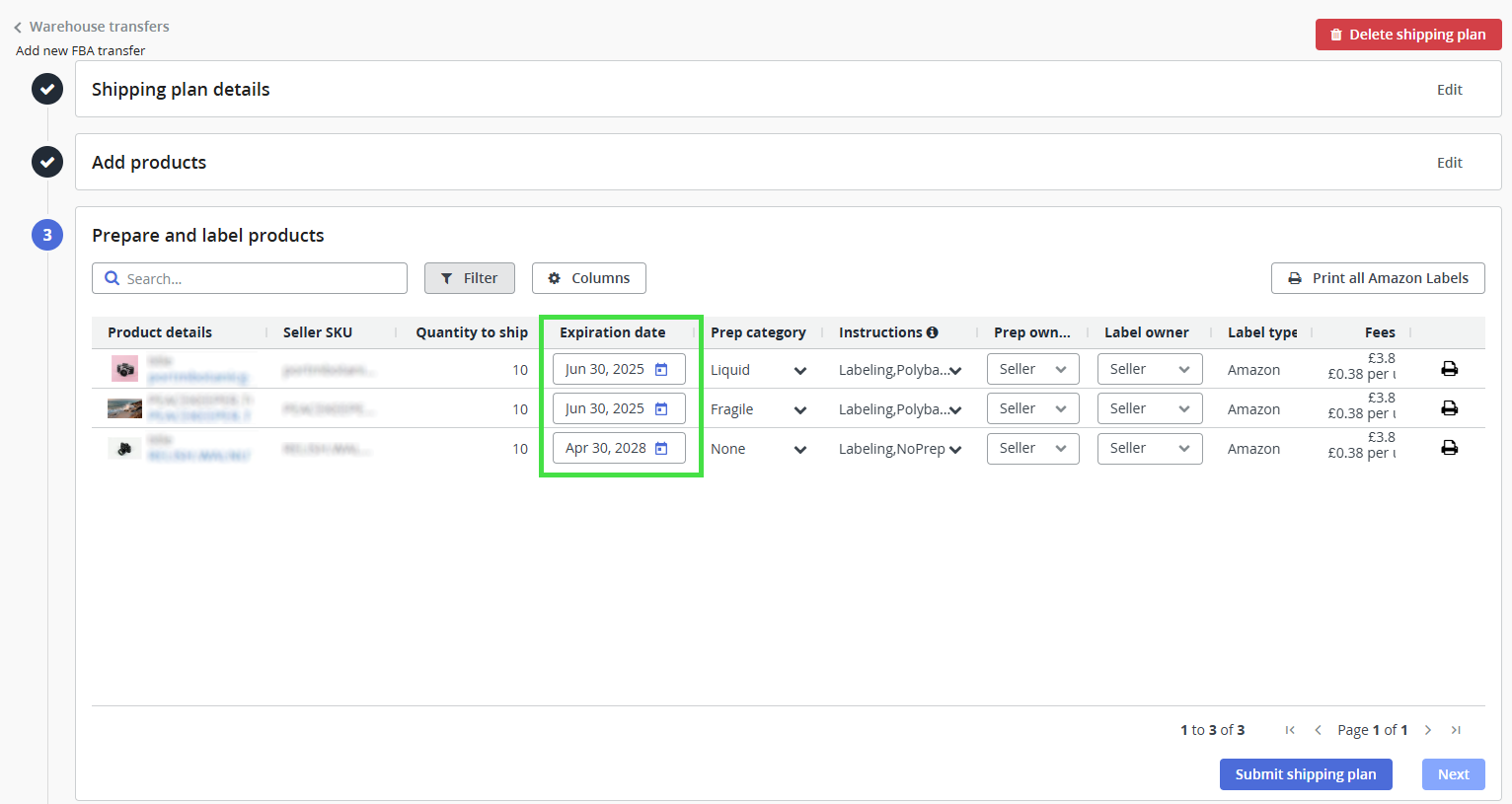Go to the first page of results
This screenshot has width=1512, height=804.
point(1290,730)
